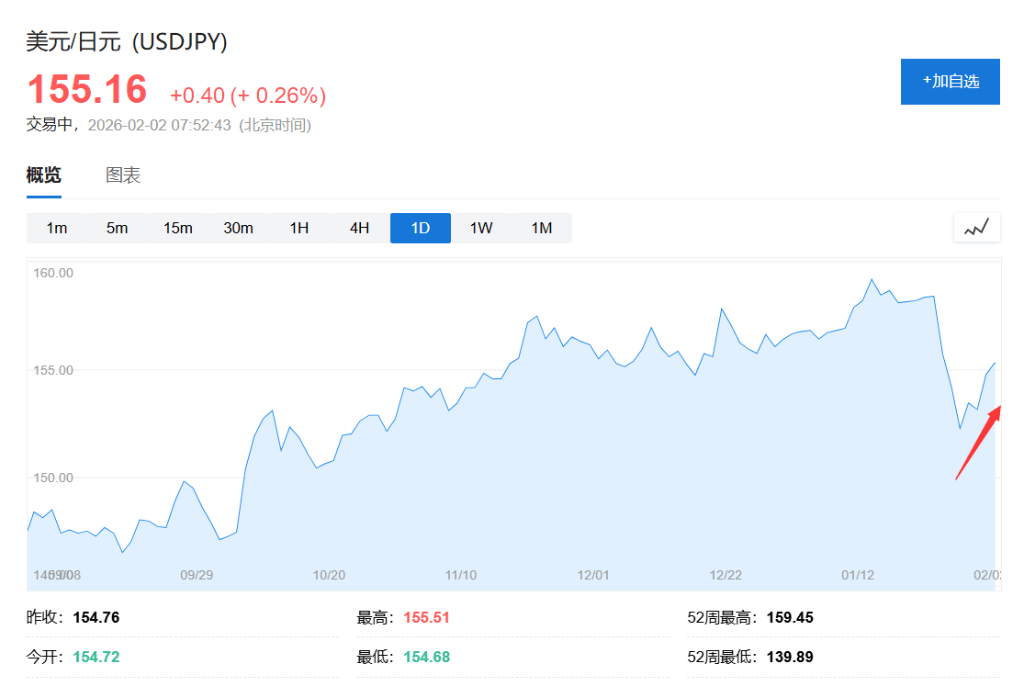Switch chart to 15m interval
The width and height of the screenshot is (1024, 697).
[178, 228]
